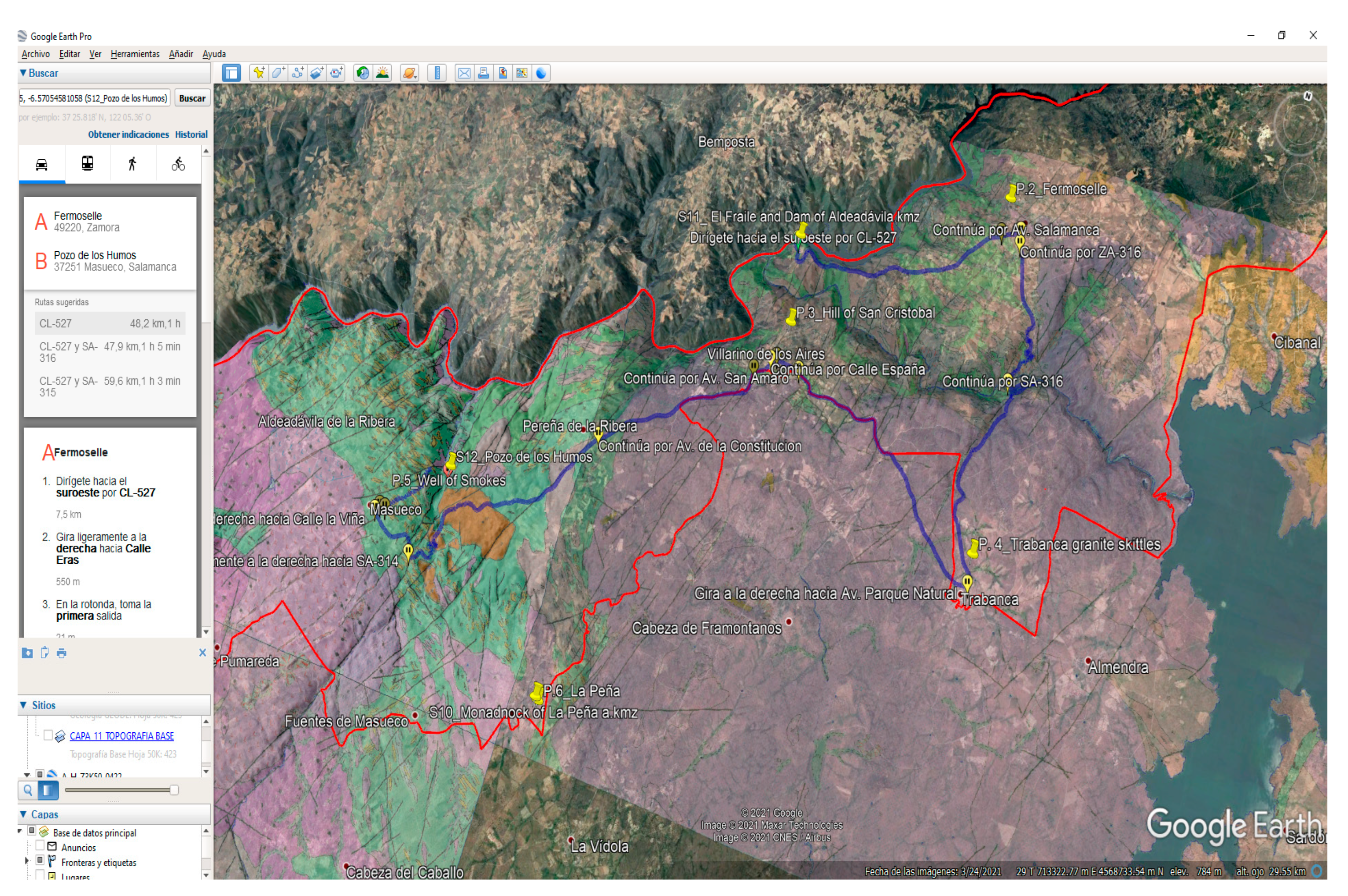The height and width of the screenshot is (896, 1348).
Task: Click the layer opacity slider handle
Action: (174, 790)
